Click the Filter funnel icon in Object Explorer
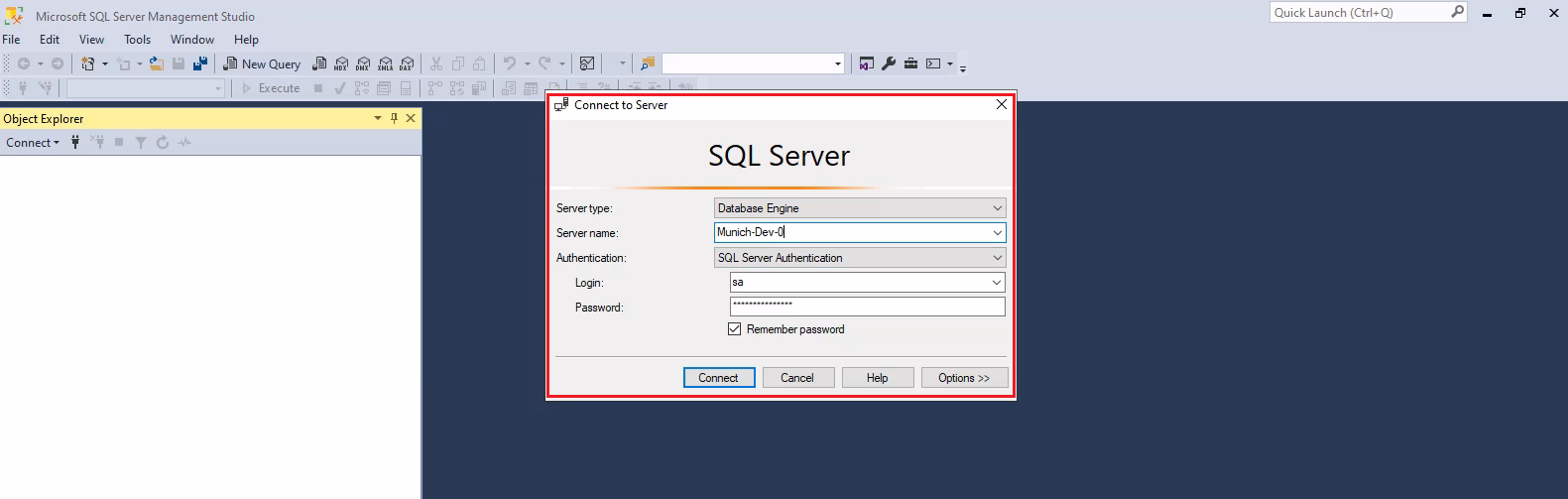Image resolution: width=1568 pixels, height=499 pixels. (x=141, y=142)
